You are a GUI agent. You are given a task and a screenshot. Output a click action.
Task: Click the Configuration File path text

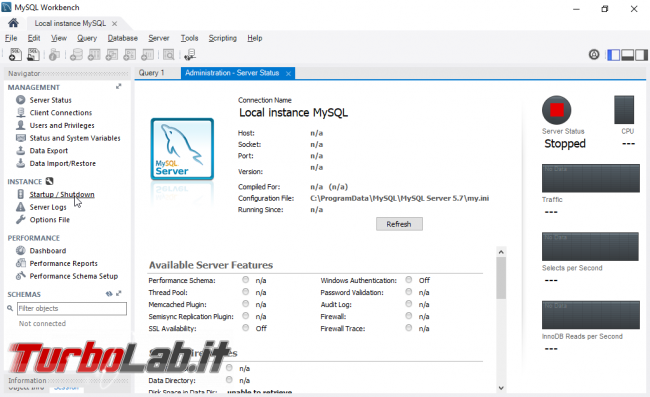tap(399, 198)
